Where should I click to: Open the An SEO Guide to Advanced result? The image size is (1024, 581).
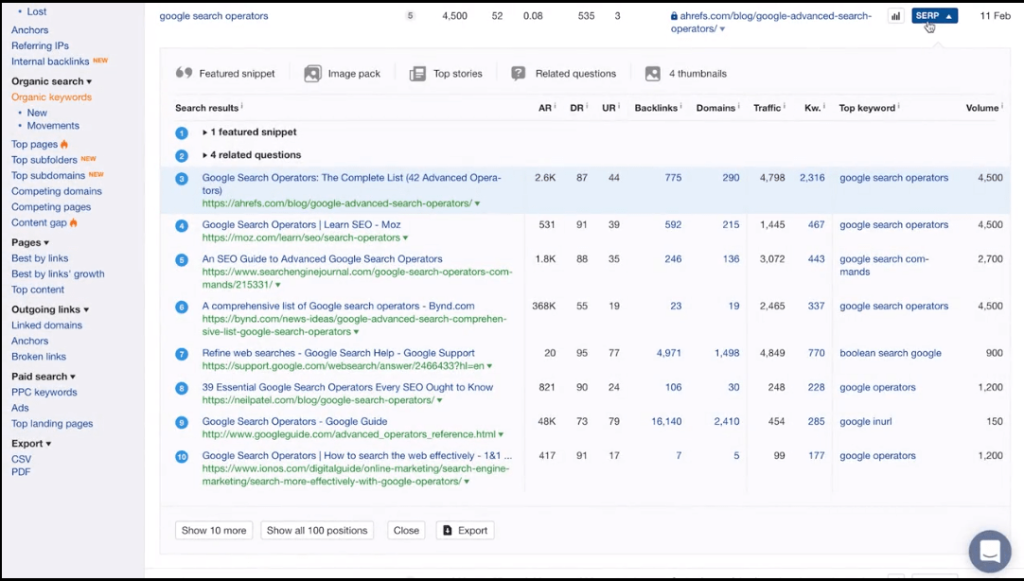click(322, 259)
